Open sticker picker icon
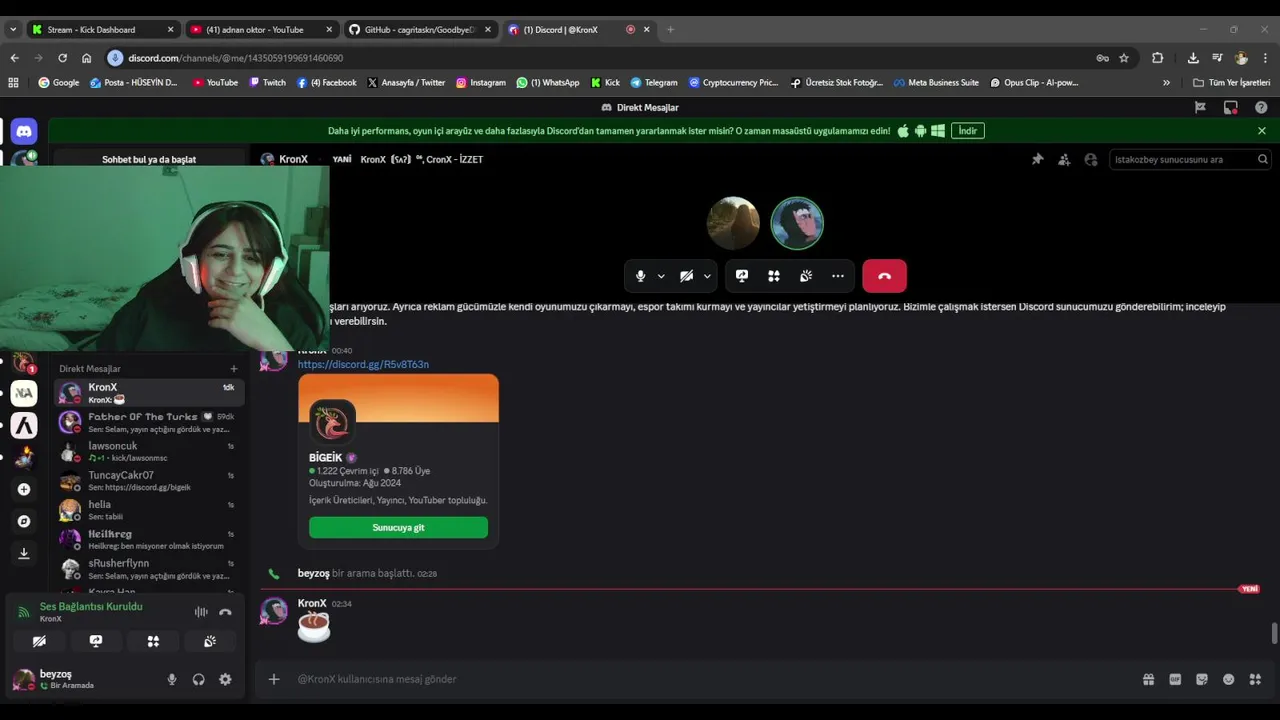Screen dimensions: 1280x720 coord(1202,679)
